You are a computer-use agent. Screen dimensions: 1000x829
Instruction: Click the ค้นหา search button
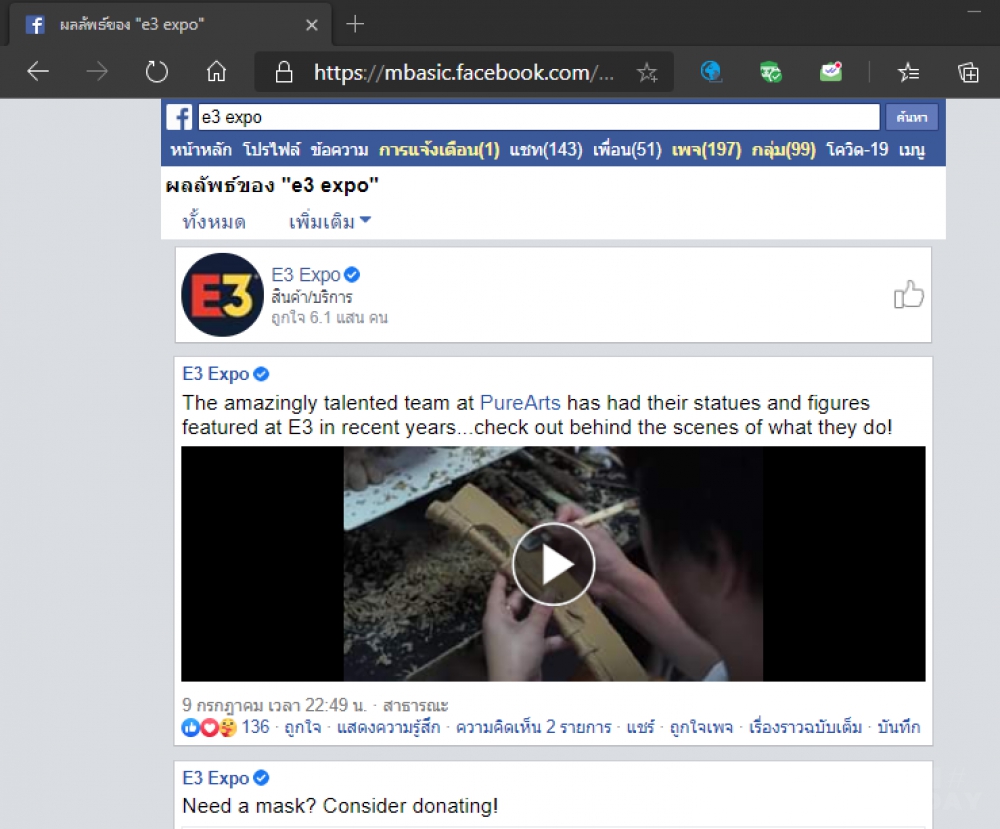(911, 117)
